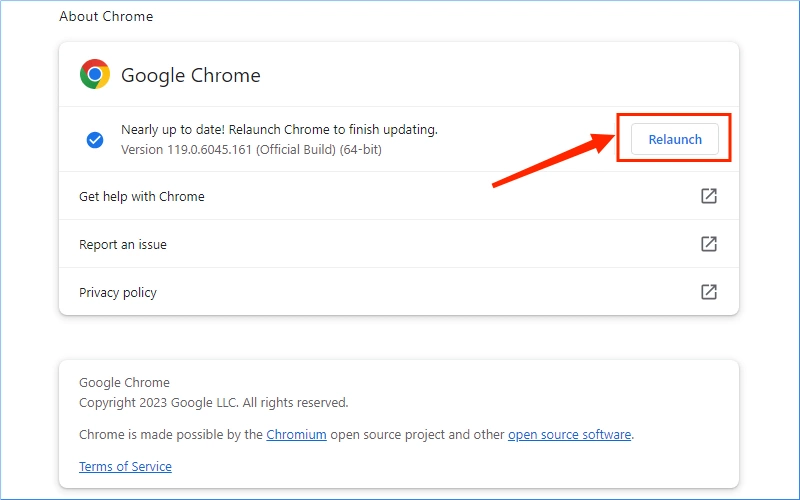The height and width of the screenshot is (500, 800).
Task: Open the Chromium link
Action: tap(296, 435)
